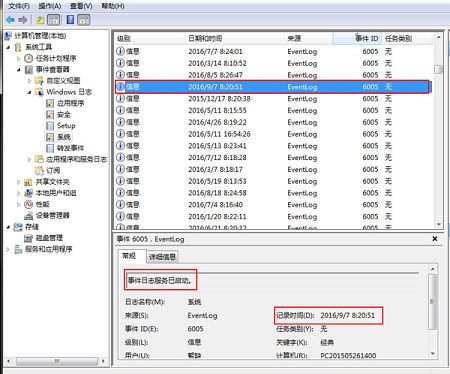Viewport: 450px width, 374px height.
Task: Click the 任务计划程序 clock icon
Action: click(x=29, y=59)
